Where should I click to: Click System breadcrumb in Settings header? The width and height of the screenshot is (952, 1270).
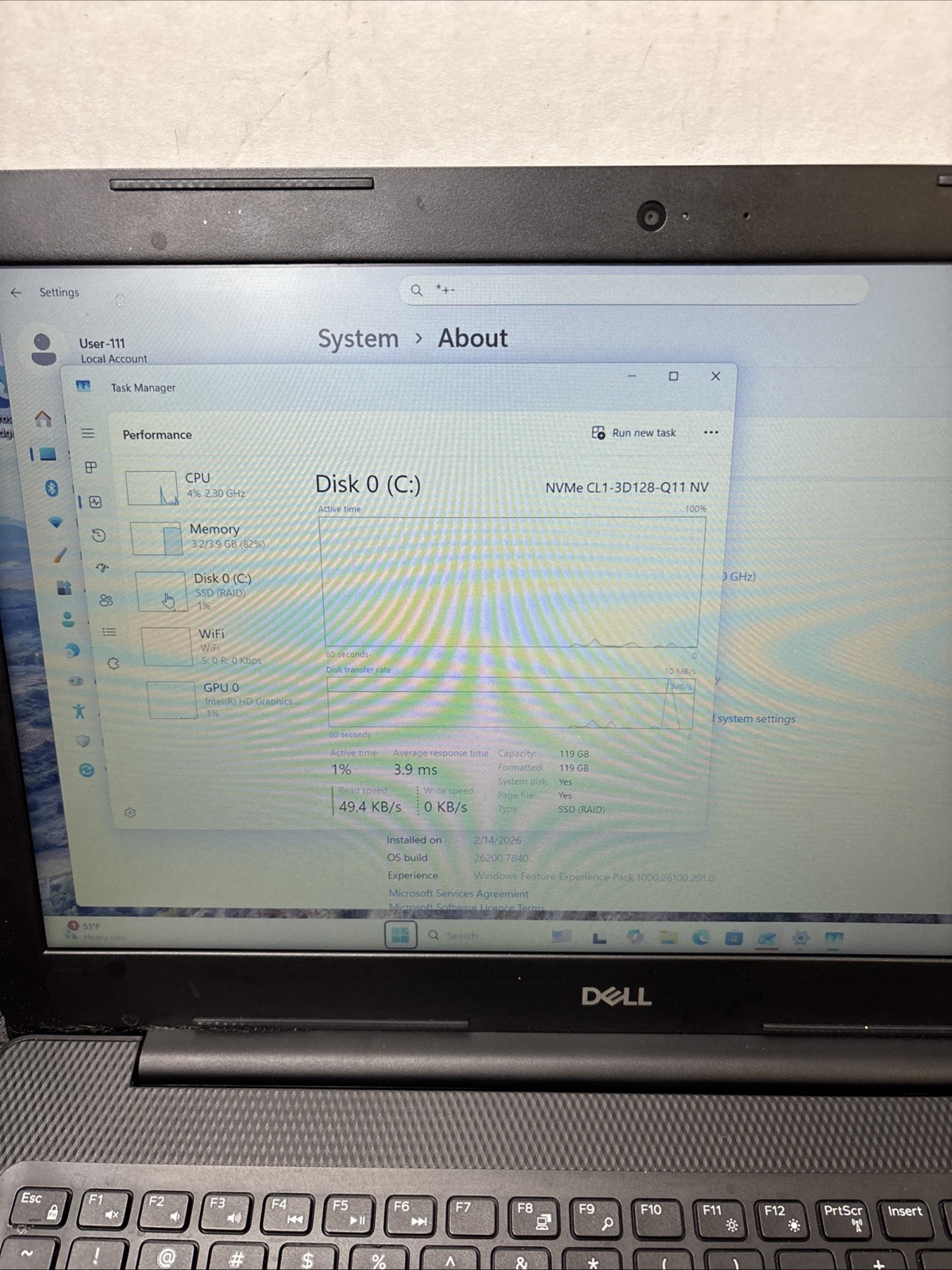(358, 338)
